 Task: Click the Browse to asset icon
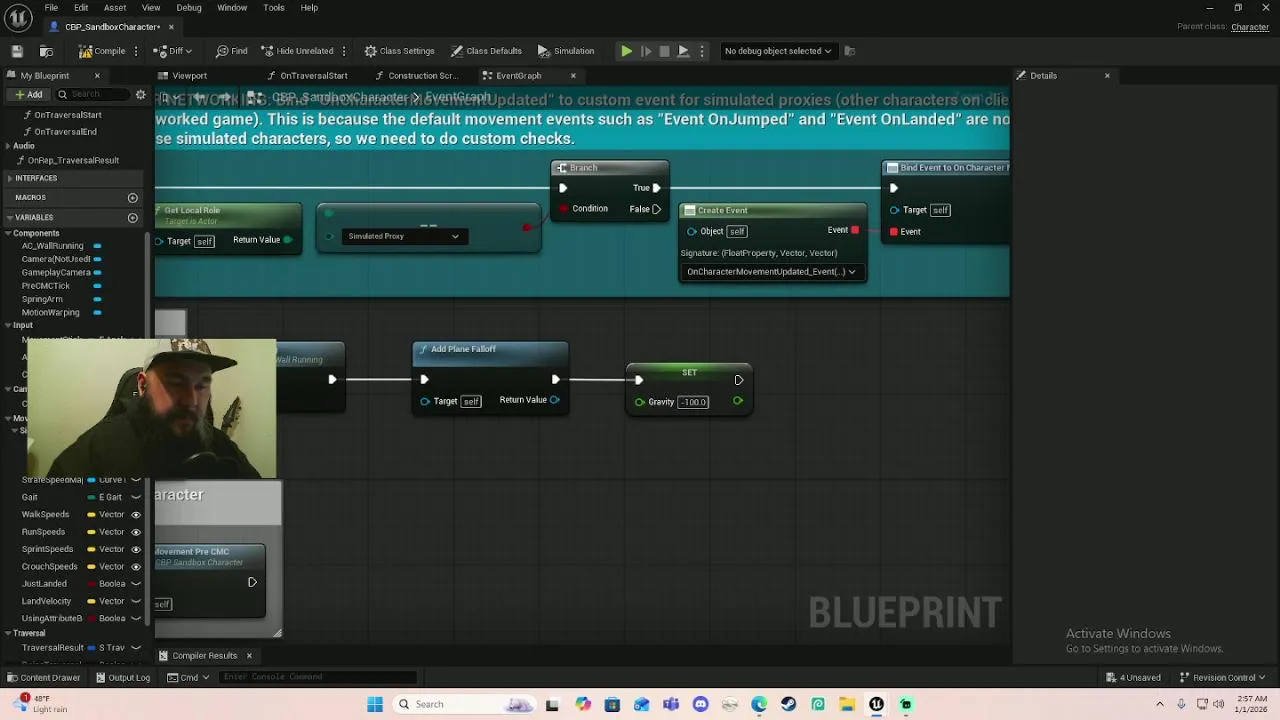[46, 51]
